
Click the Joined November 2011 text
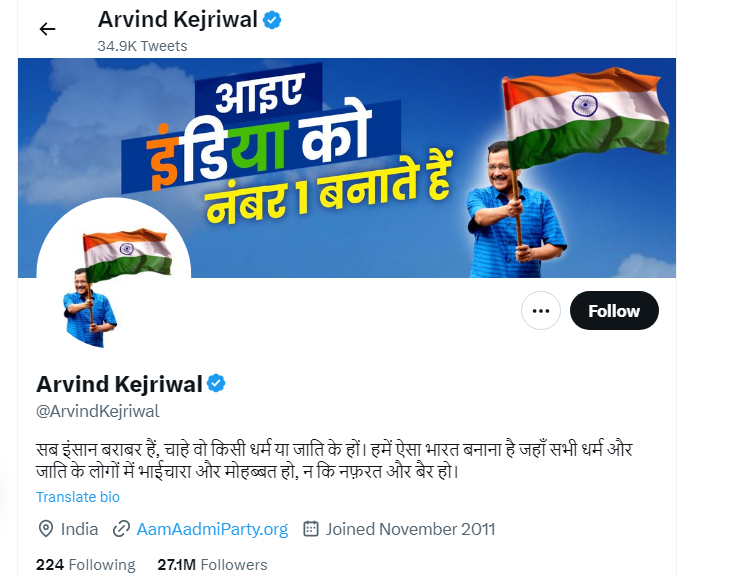[411, 529]
